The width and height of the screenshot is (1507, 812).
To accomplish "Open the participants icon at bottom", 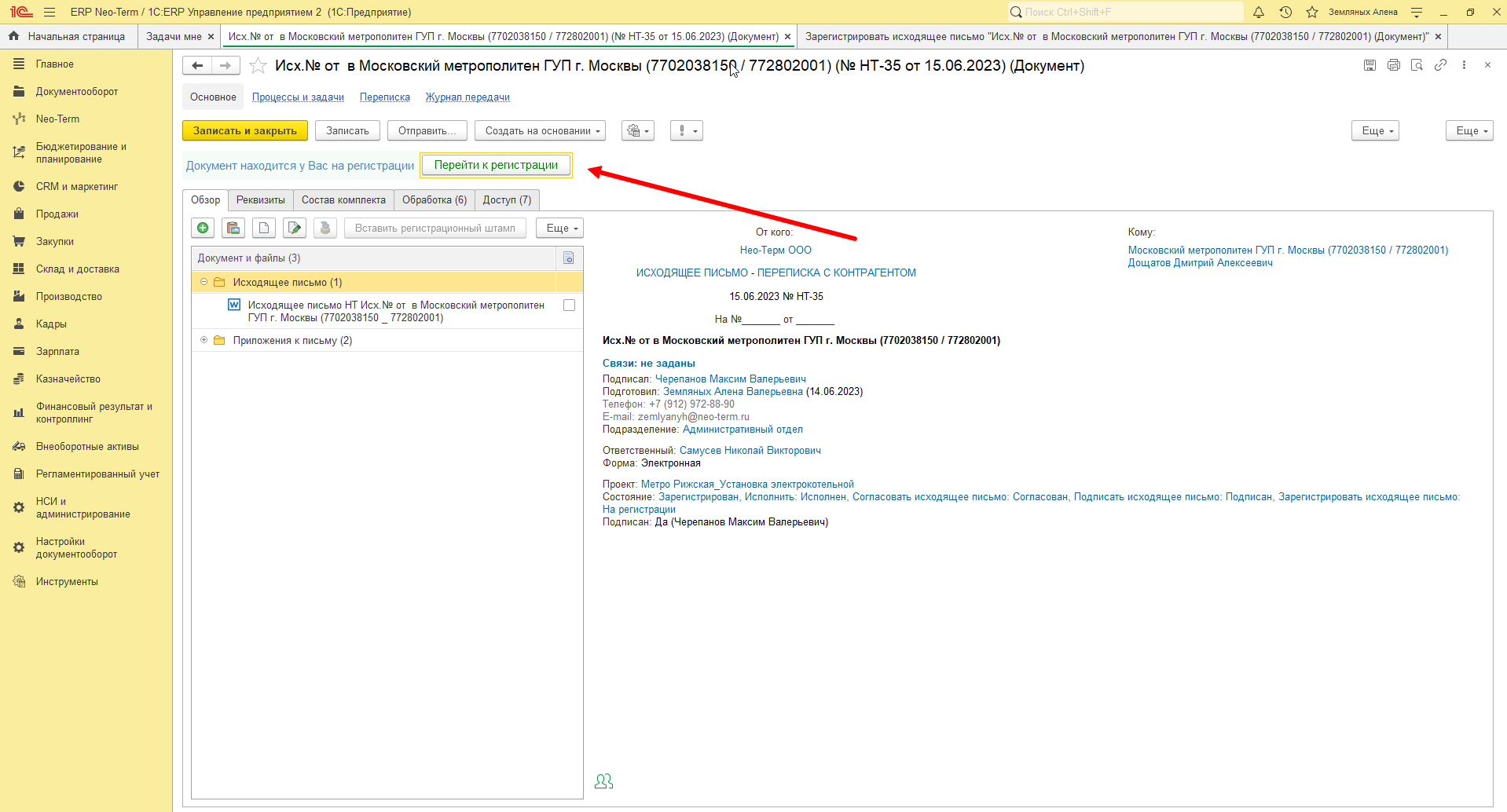I will point(603,781).
